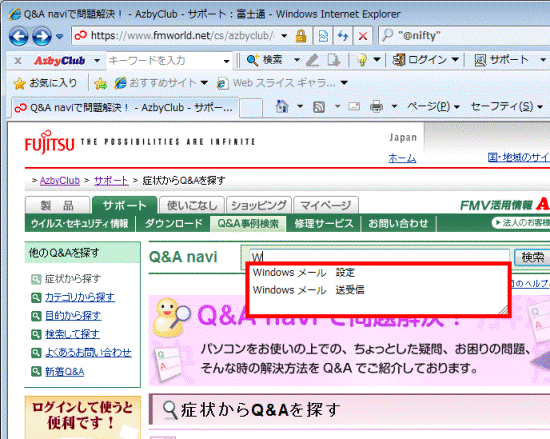550x439 pixels.
Task: Expand the toolbar keyword box history dropdown
Action: (x=227, y=61)
